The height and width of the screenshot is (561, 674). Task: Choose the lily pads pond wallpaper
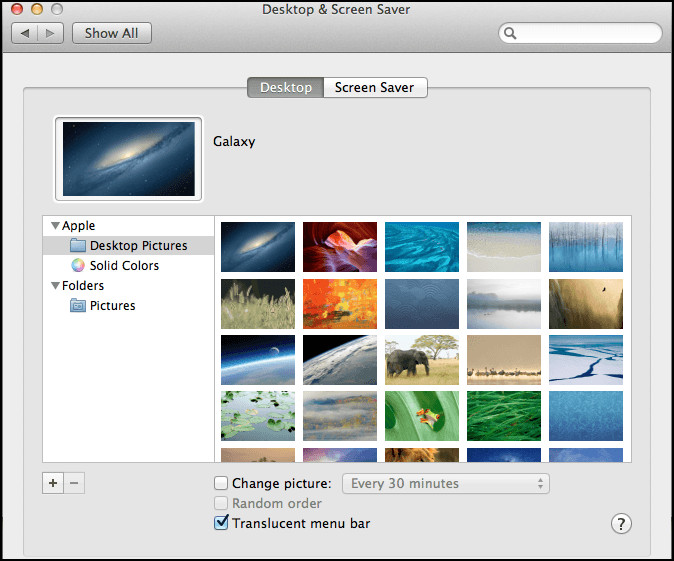point(258,416)
